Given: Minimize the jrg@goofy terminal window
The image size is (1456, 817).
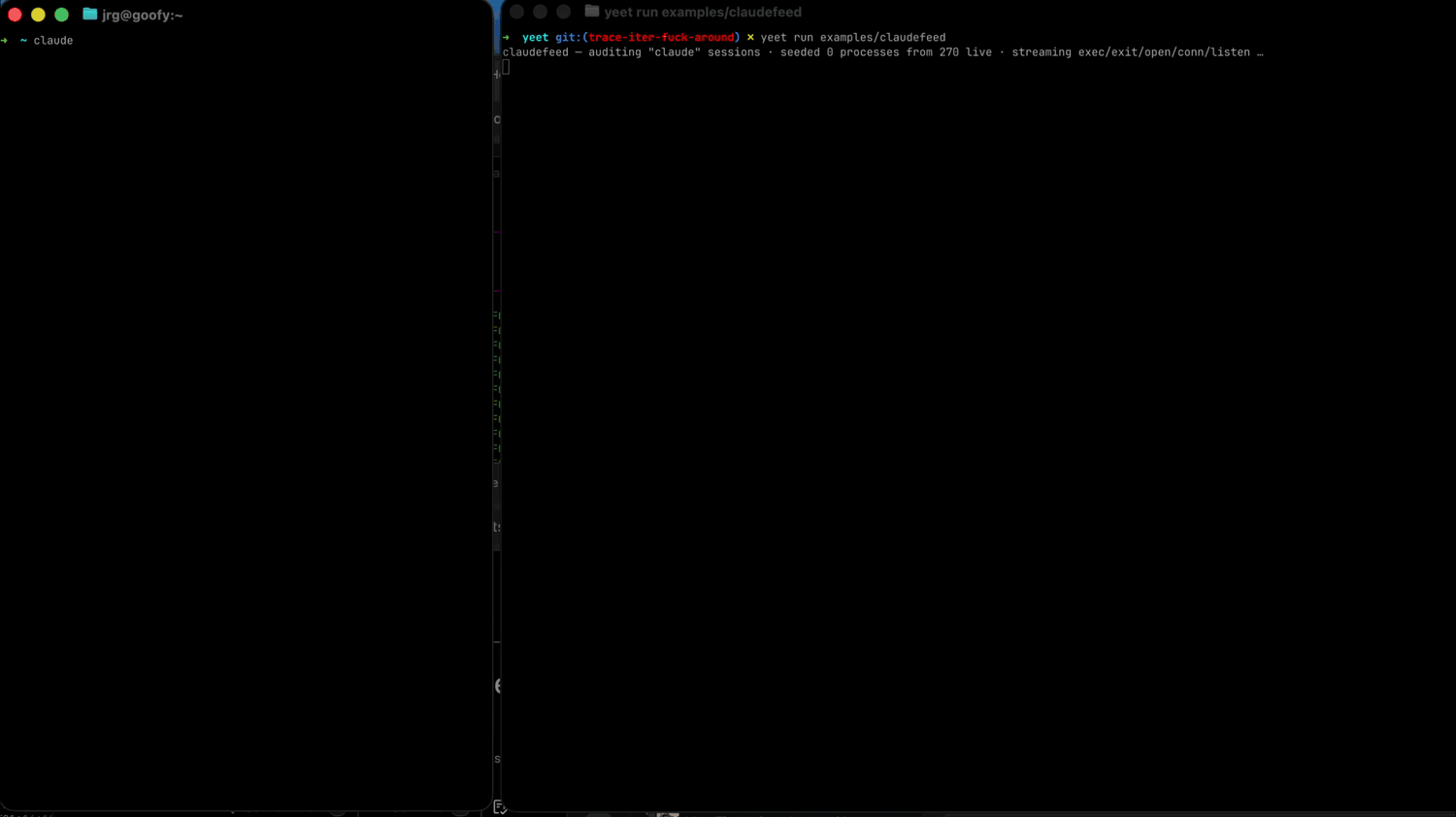Looking at the screenshot, I should 38,15.
